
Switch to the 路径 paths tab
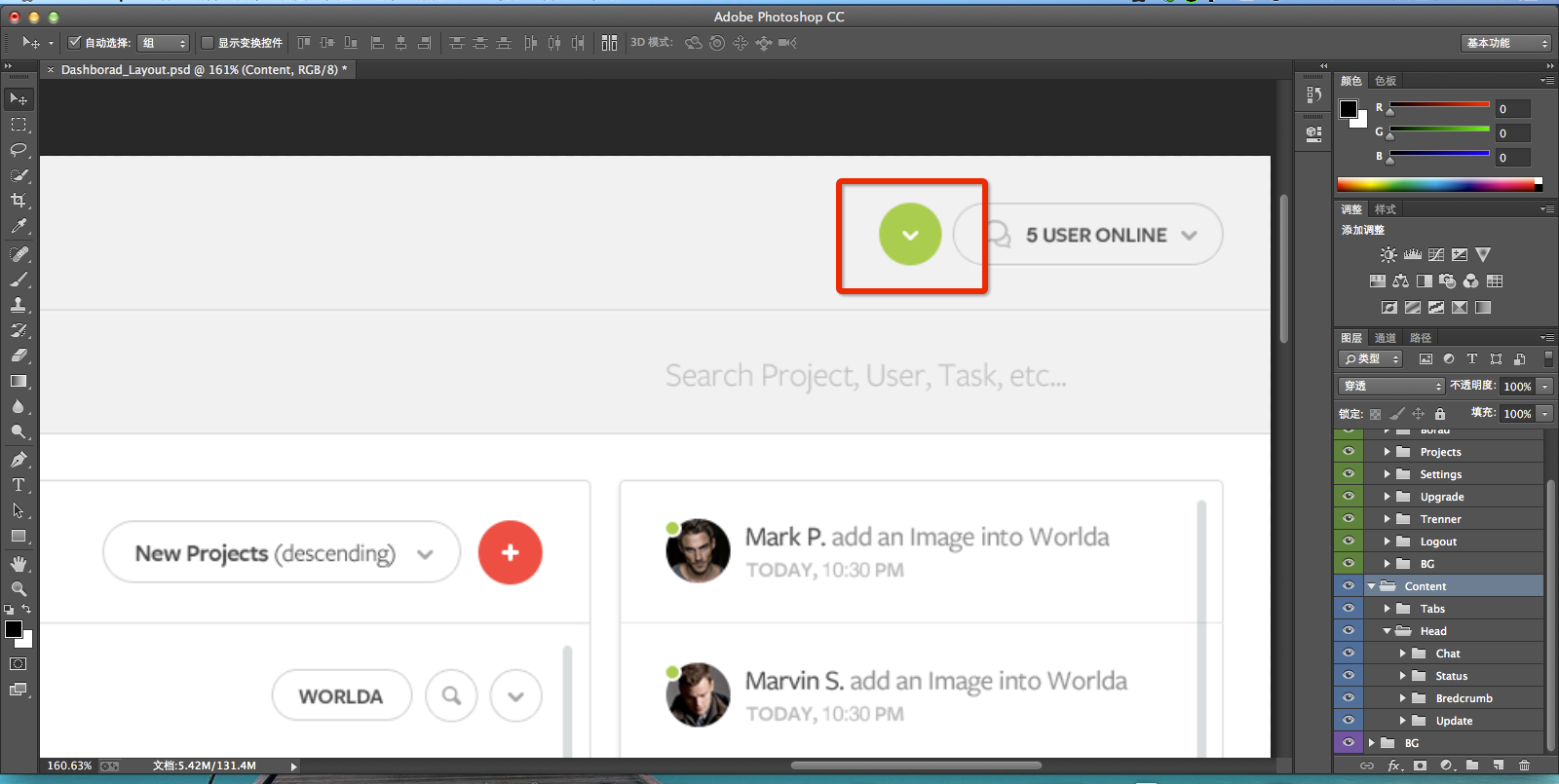pos(1421,338)
